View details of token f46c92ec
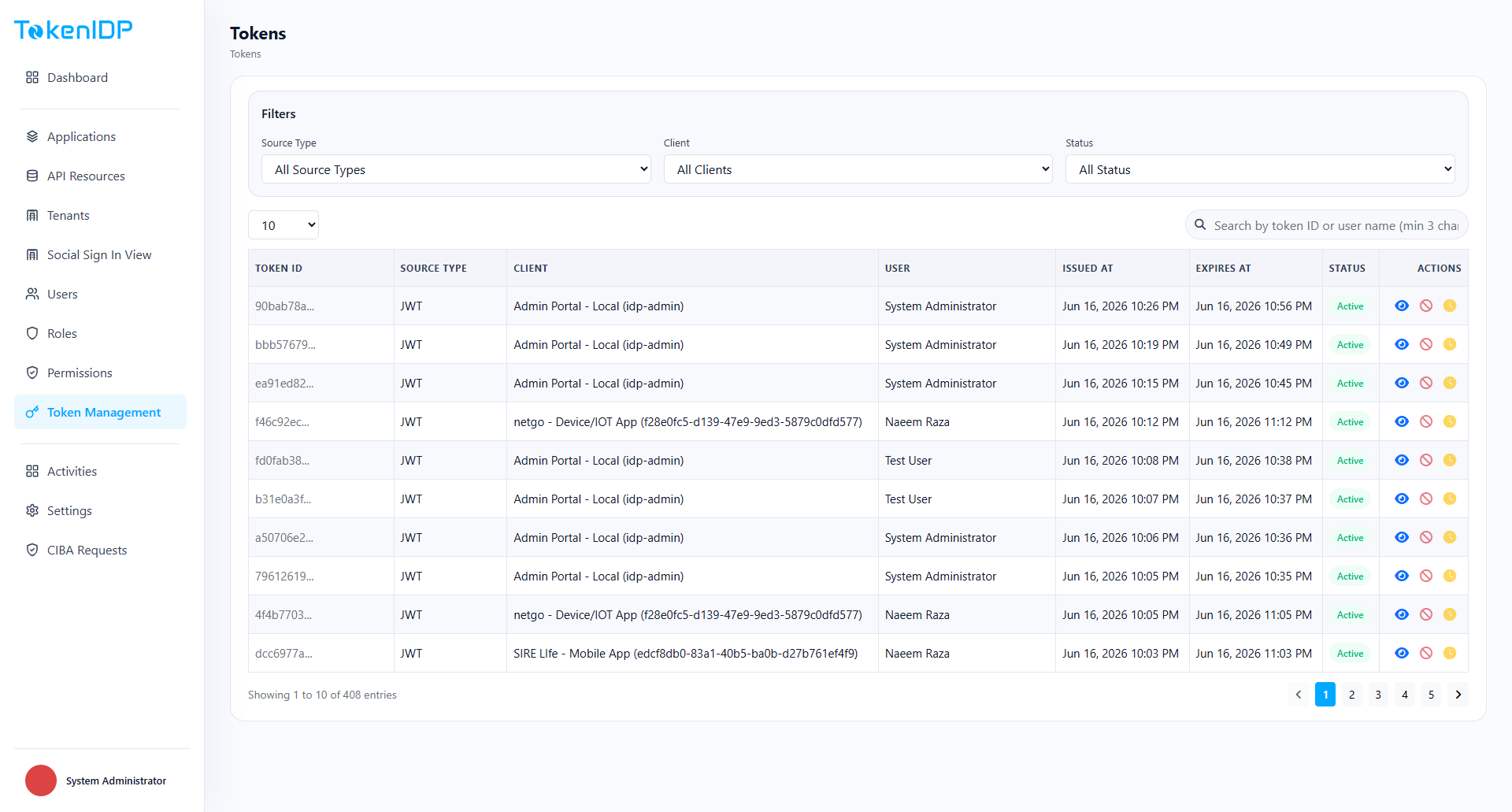Screen dimensions: 1512x812 coord(1402,421)
